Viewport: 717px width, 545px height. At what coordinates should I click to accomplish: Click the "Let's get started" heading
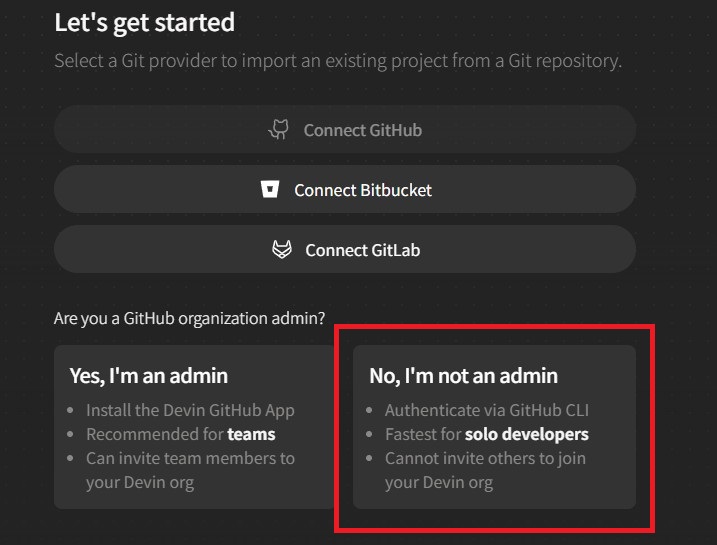[x=144, y=22]
